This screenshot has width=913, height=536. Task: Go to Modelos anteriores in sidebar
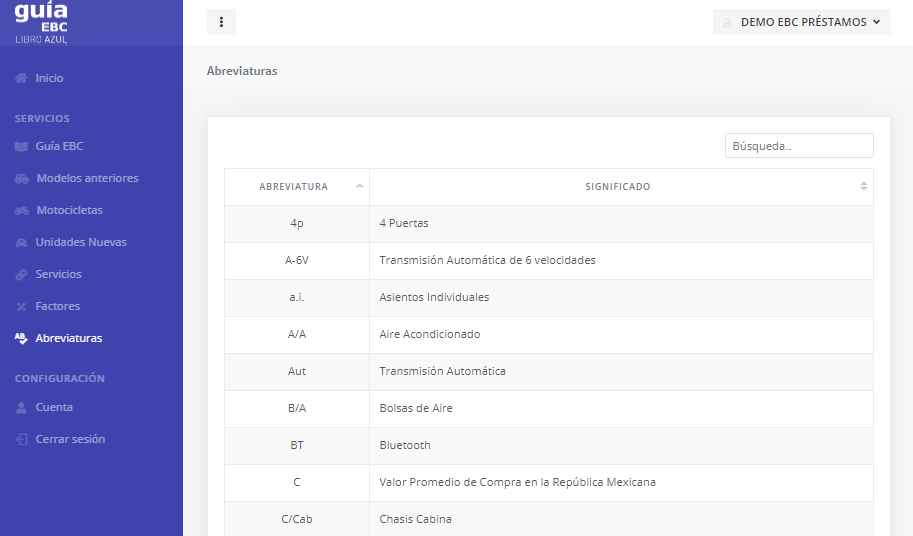(x=87, y=178)
